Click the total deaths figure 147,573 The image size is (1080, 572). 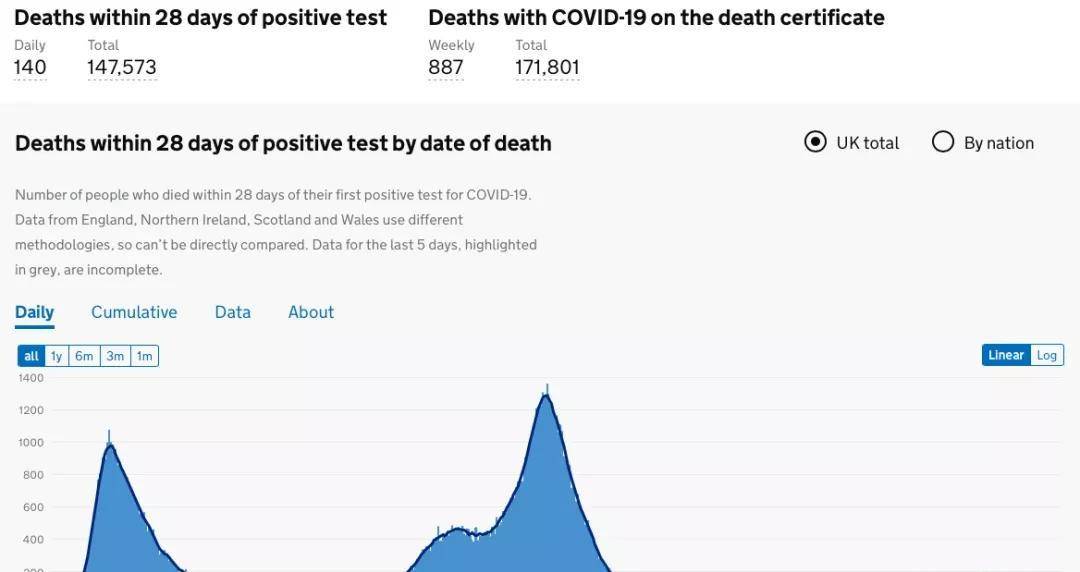pyautogui.click(x=122, y=67)
